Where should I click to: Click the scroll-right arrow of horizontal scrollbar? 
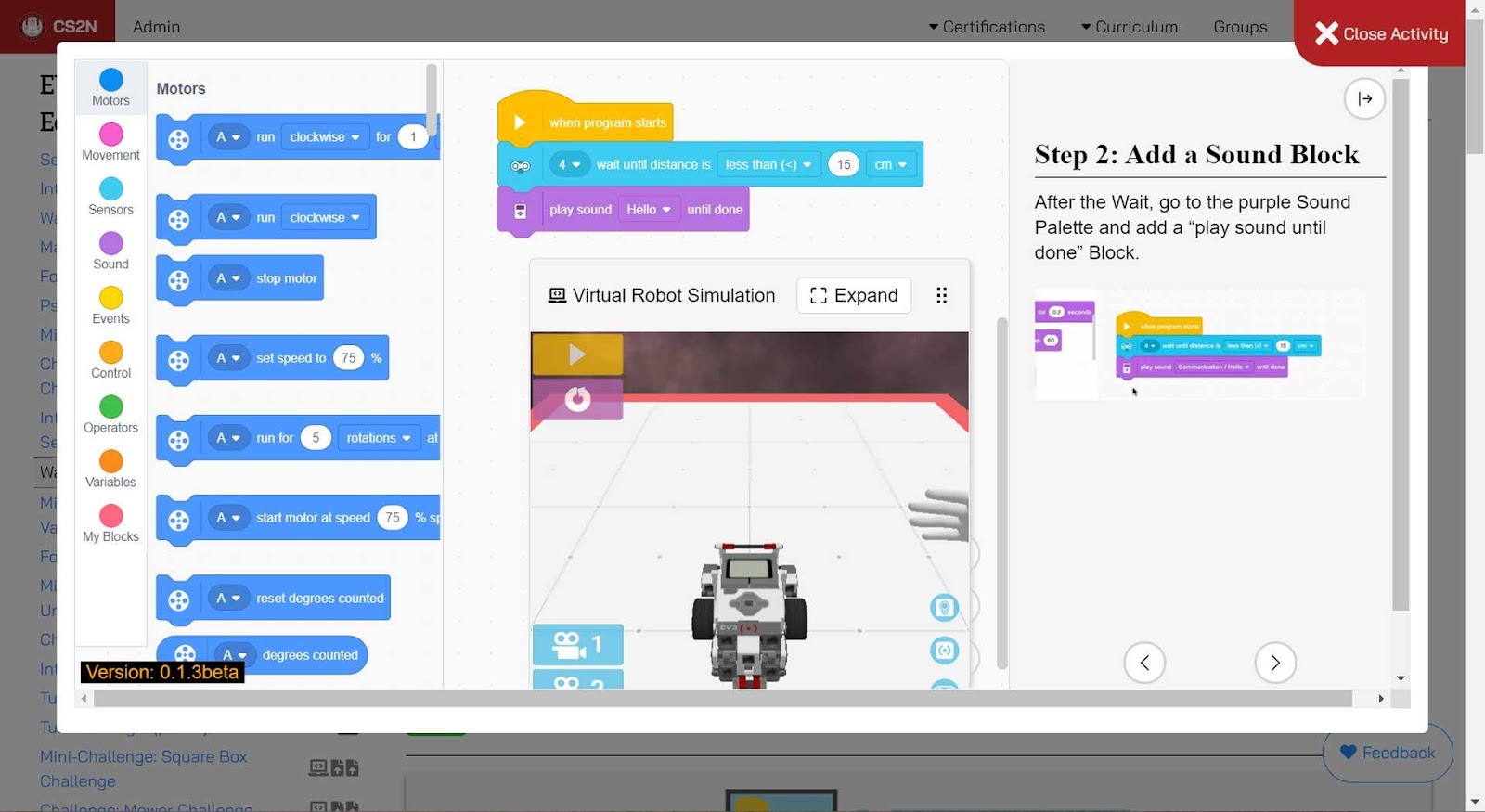point(1380,699)
